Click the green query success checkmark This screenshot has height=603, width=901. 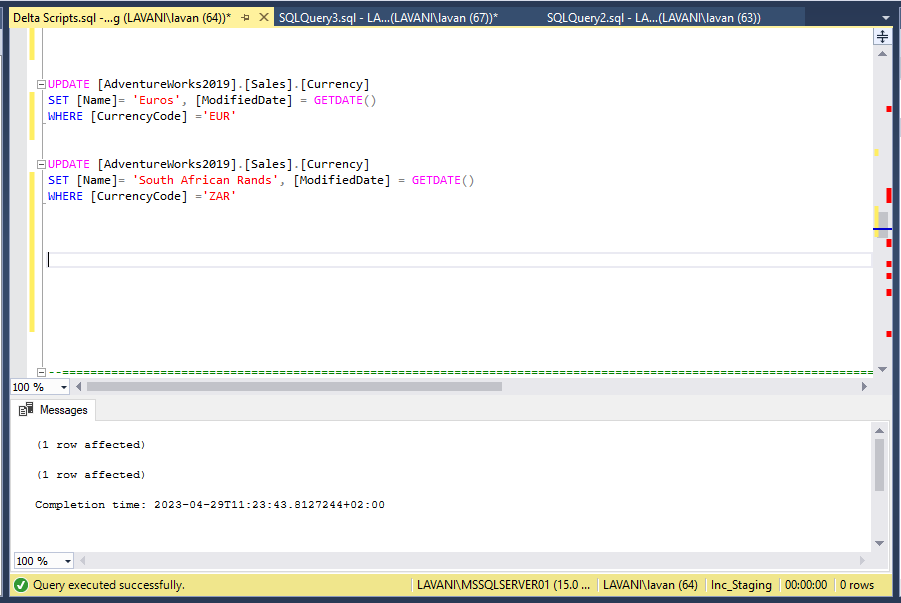(22, 585)
